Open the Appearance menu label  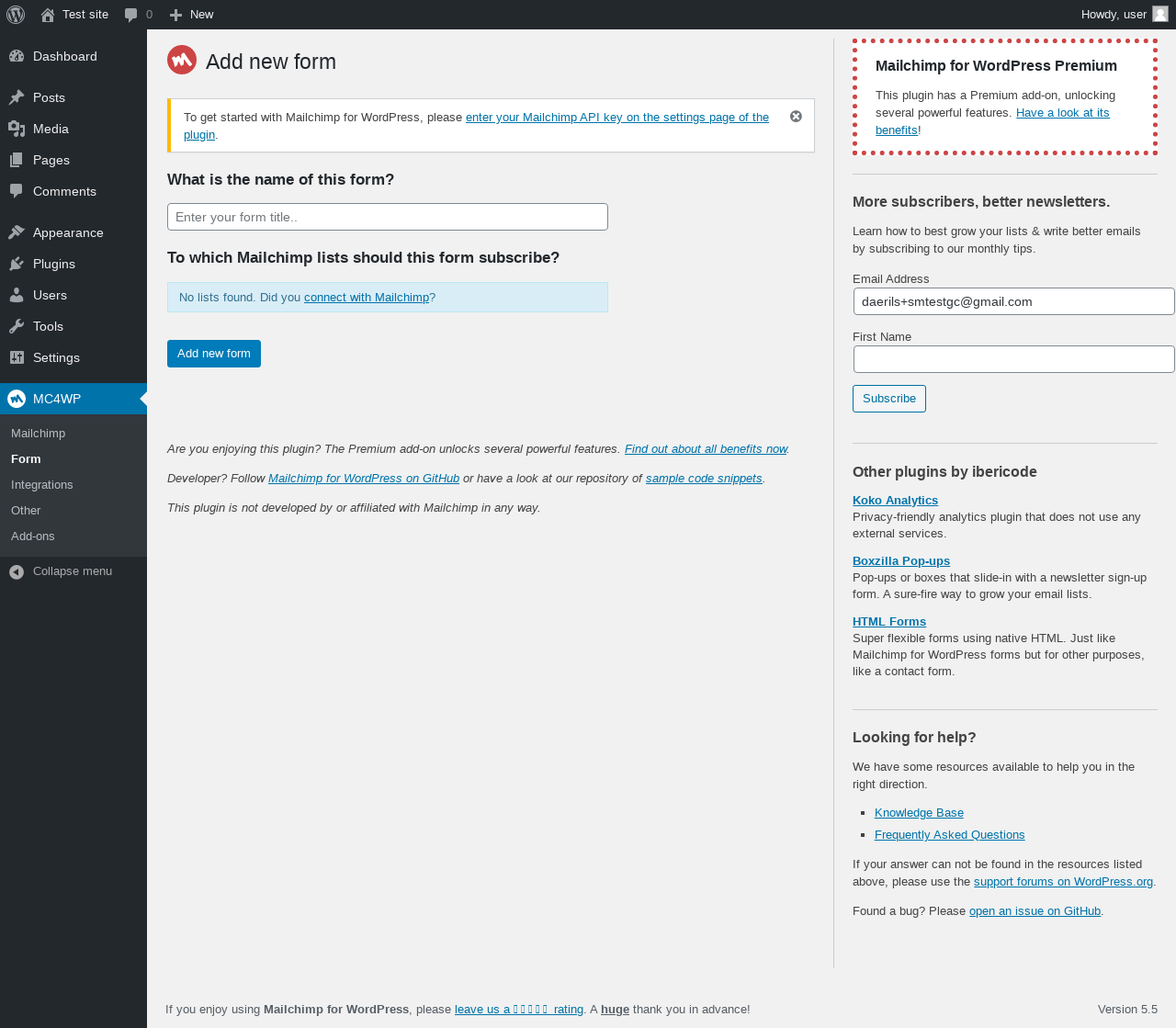[68, 232]
